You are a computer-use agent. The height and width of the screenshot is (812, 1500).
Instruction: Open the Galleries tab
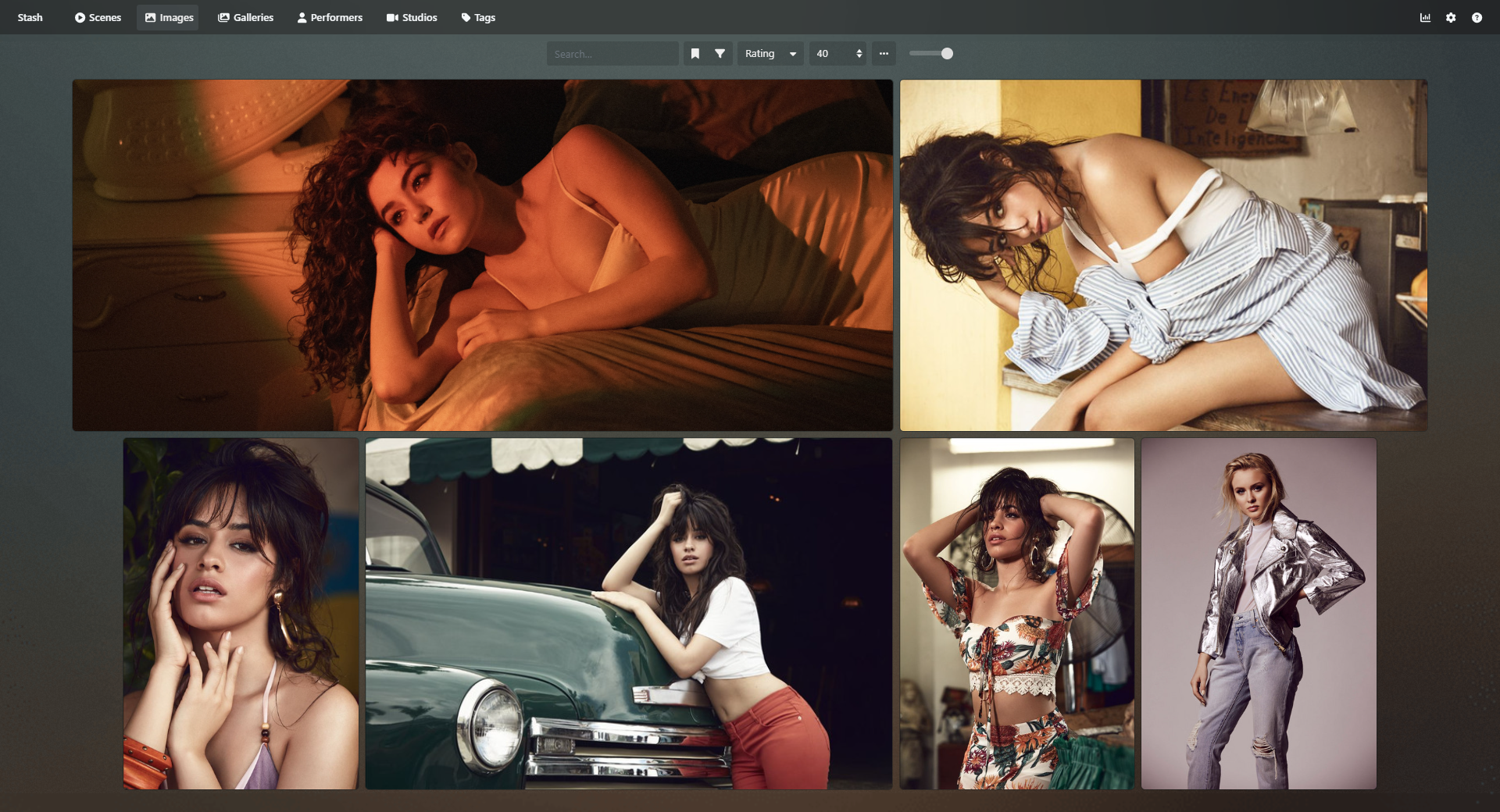[x=245, y=17]
